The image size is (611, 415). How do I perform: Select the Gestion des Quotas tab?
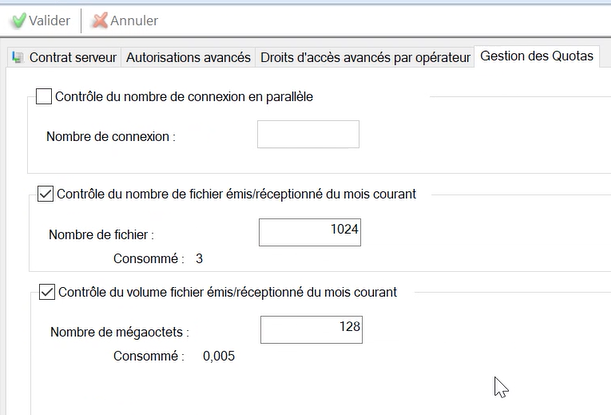point(537,57)
